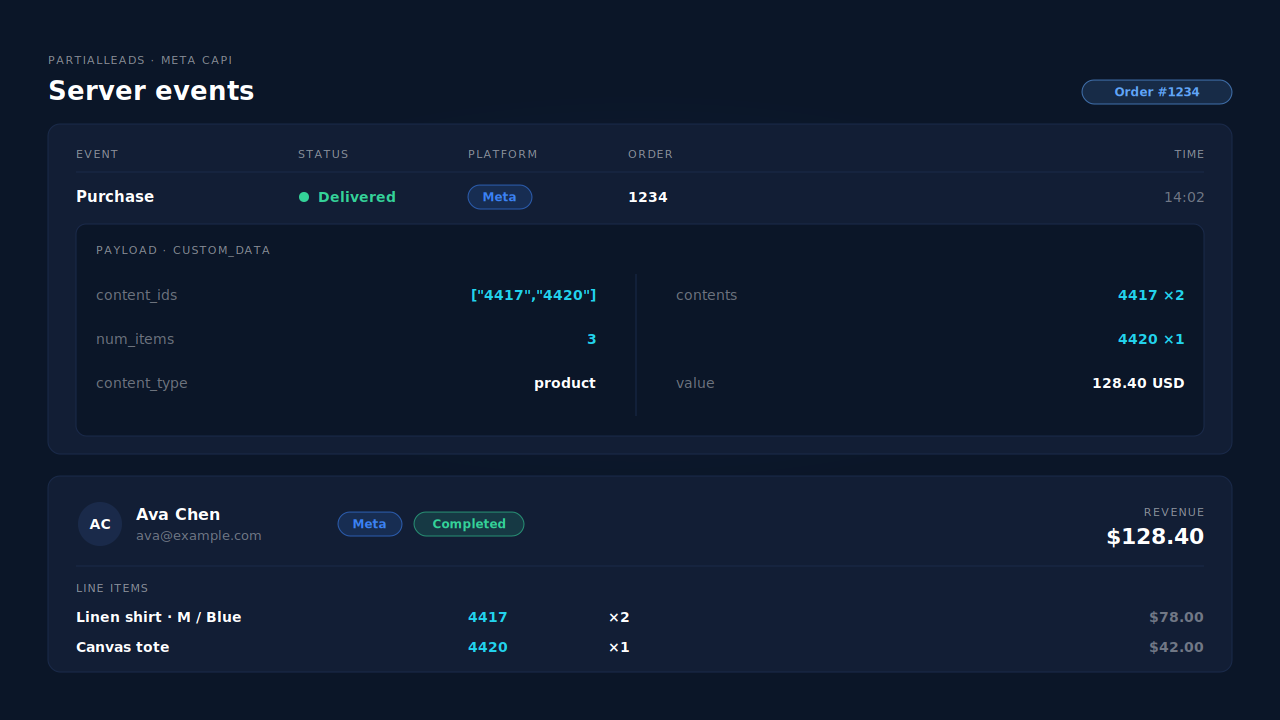Click the PAYLOAD · CUSTOM_DATA heading

pos(183,250)
